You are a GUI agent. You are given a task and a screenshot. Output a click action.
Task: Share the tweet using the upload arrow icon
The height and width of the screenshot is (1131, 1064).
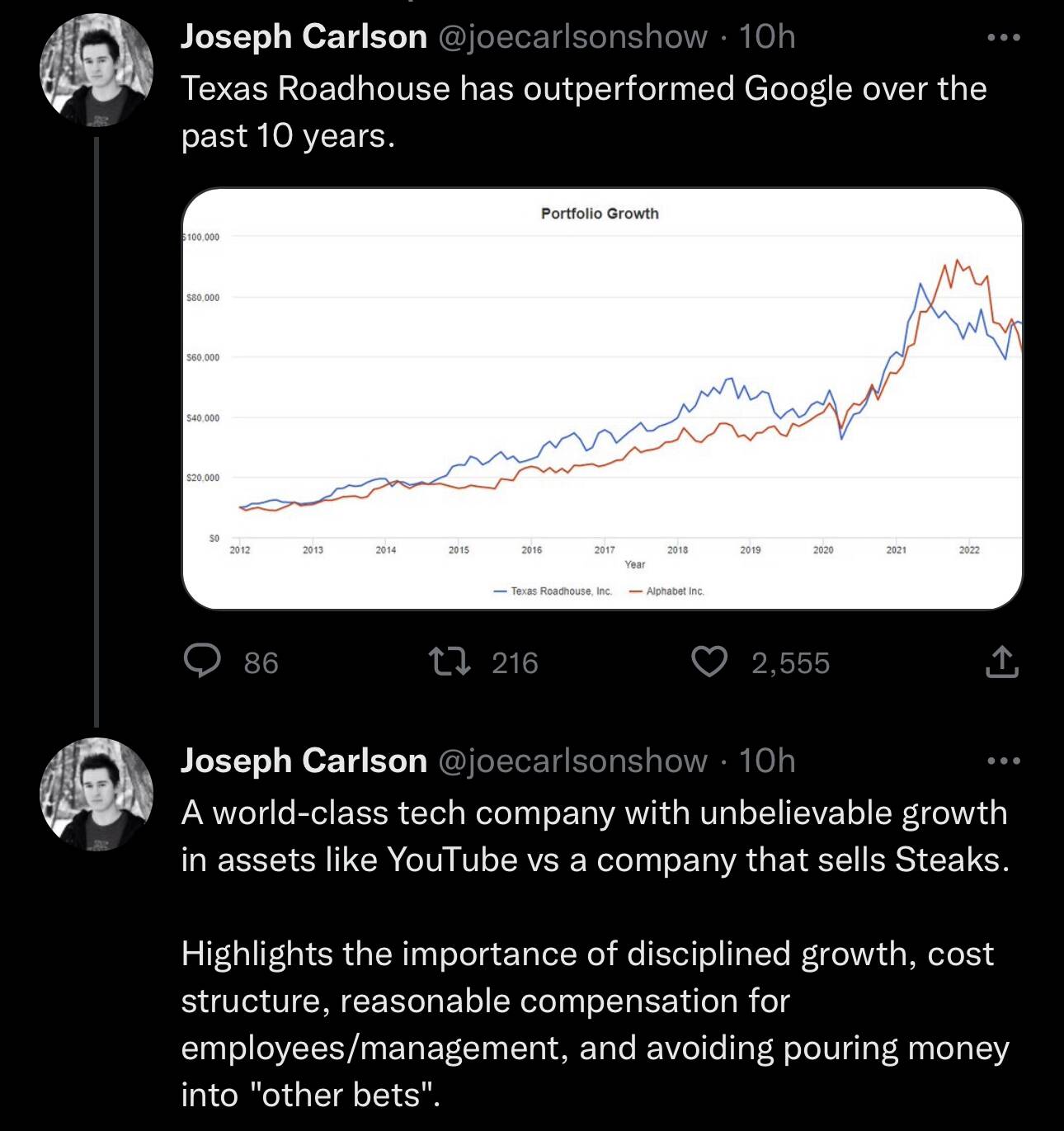(x=1001, y=662)
